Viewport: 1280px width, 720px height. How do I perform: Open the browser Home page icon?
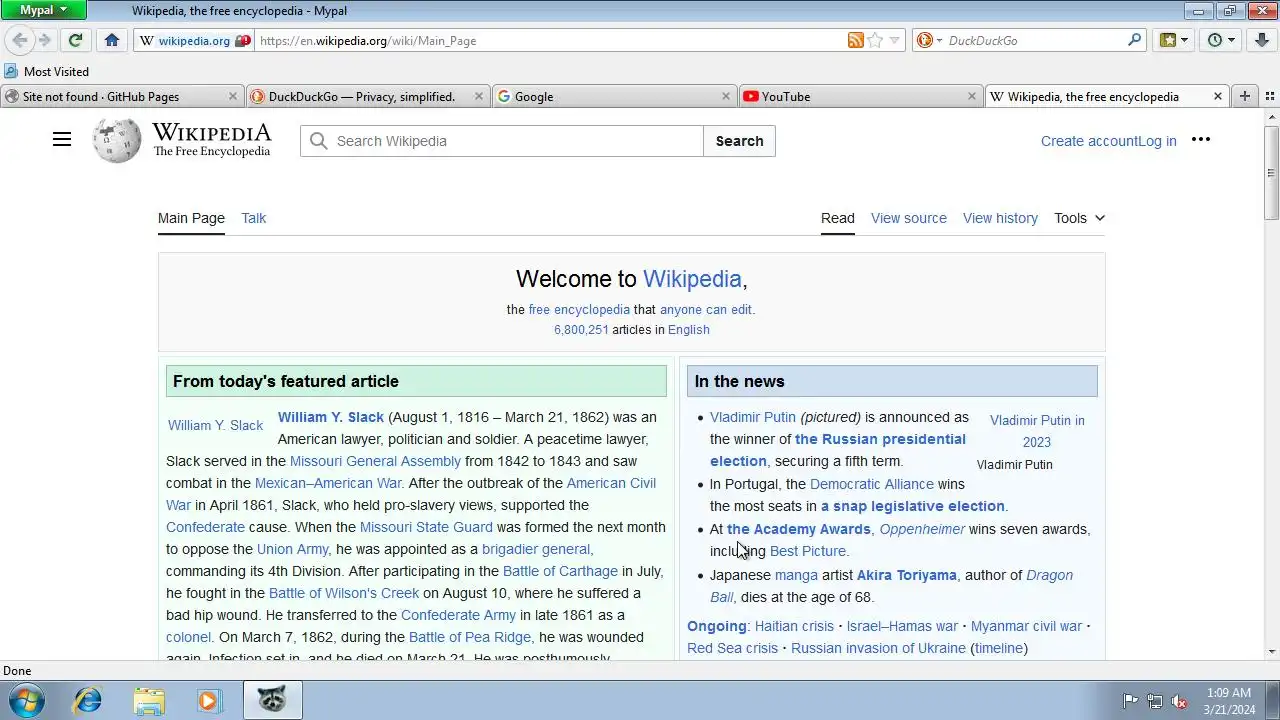click(x=112, y=40)
